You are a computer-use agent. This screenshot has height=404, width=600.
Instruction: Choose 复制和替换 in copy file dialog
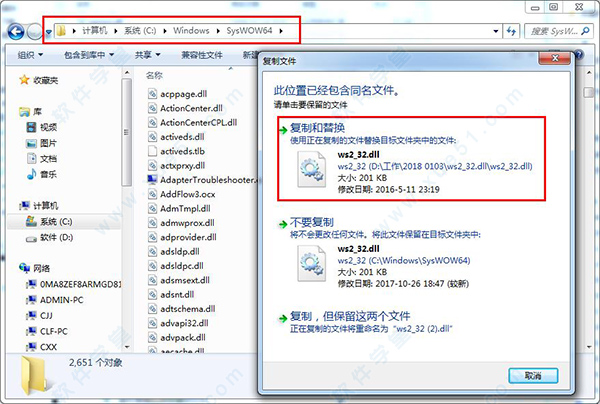pyautogui.click(x=411, y=158)
